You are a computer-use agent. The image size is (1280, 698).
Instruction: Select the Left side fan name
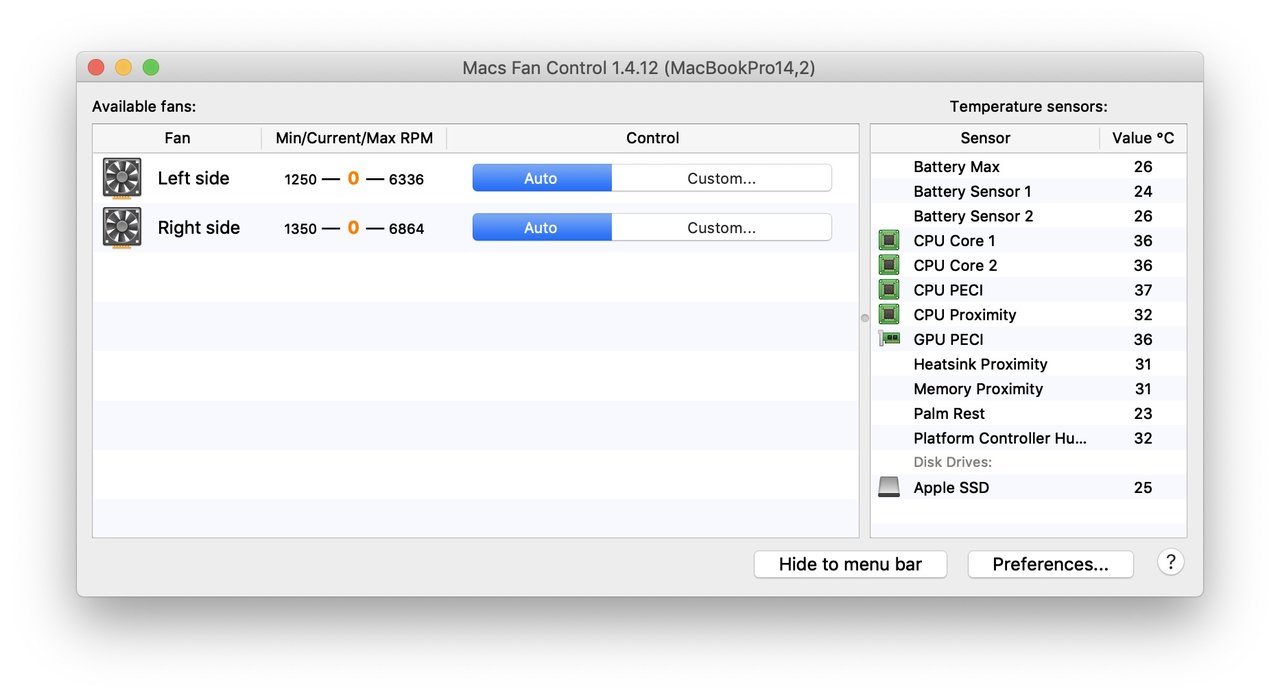point(193,178)
